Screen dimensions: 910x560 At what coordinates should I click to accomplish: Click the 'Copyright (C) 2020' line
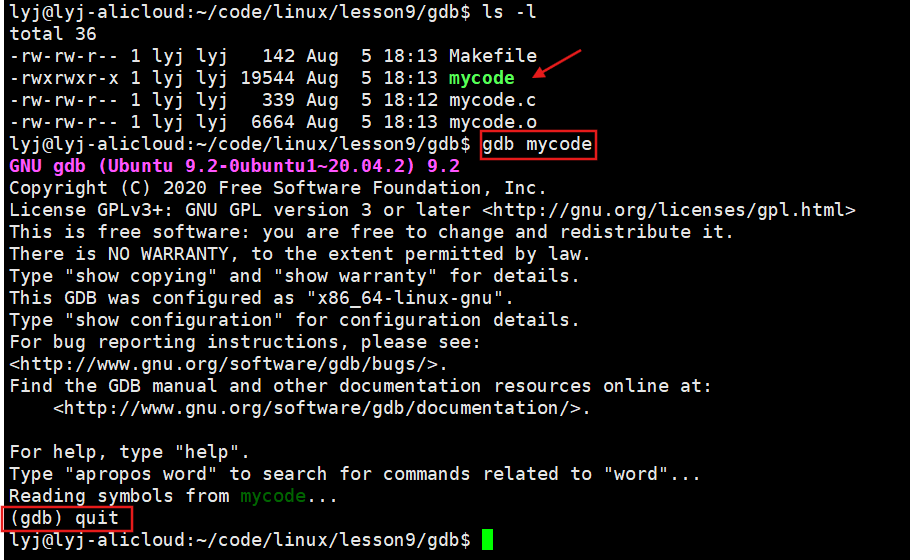point(278,188)
